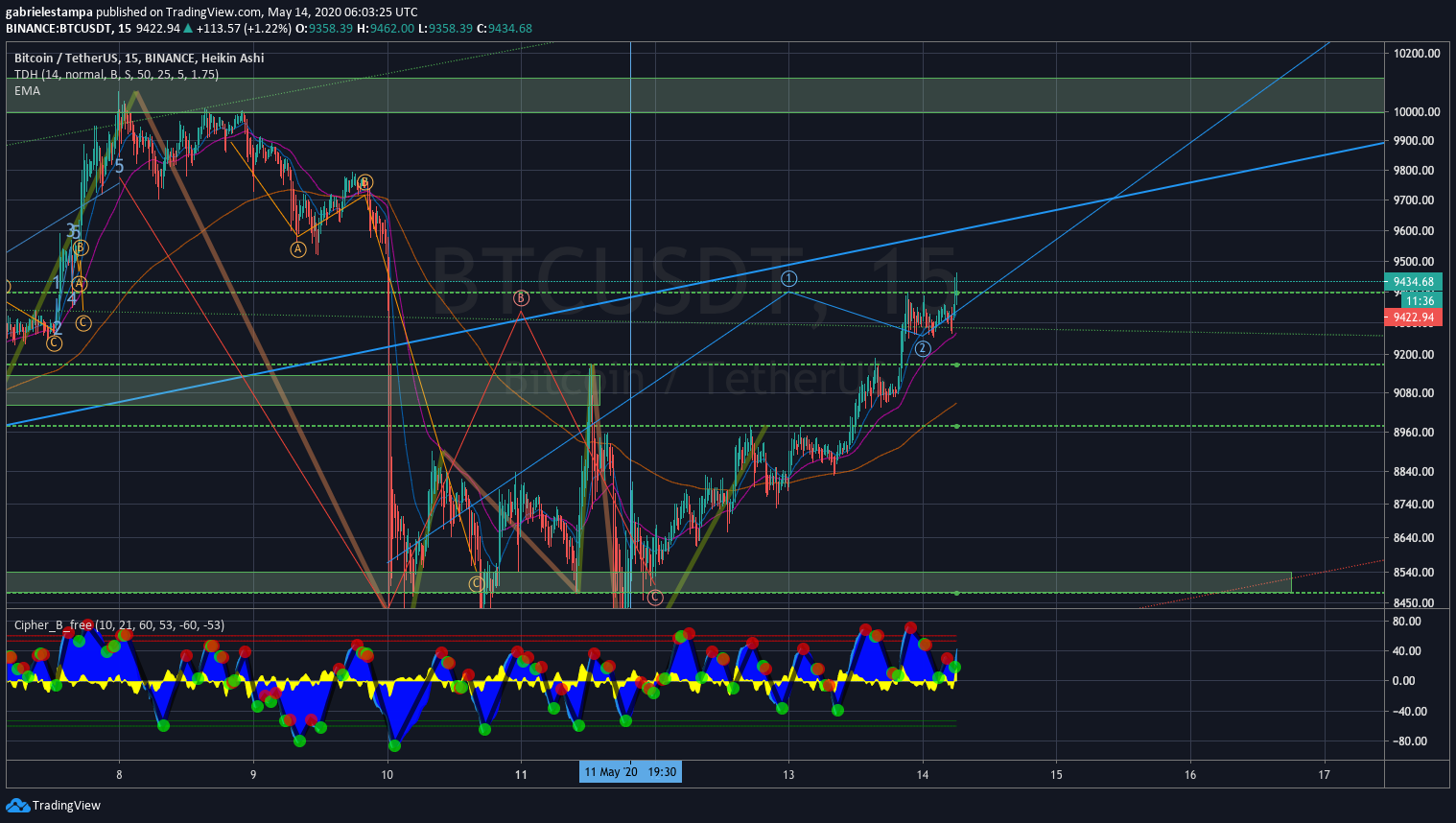Click the TradingView cloud logo
The width and height of the screenshot is (1456, 823).
tap(17, 805)
